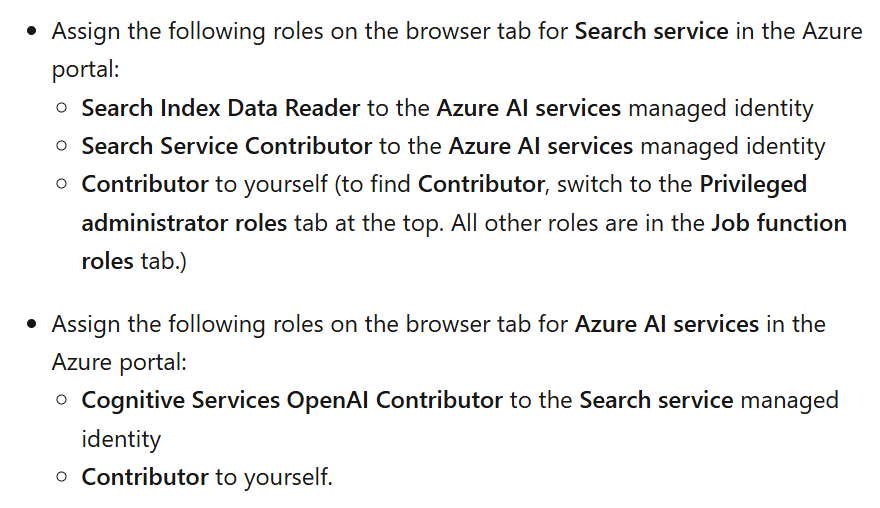Screen dimensions: 880x508
Task: Click bold text Cognitive Services OpenAI Contributor
Action: (292, 400)
